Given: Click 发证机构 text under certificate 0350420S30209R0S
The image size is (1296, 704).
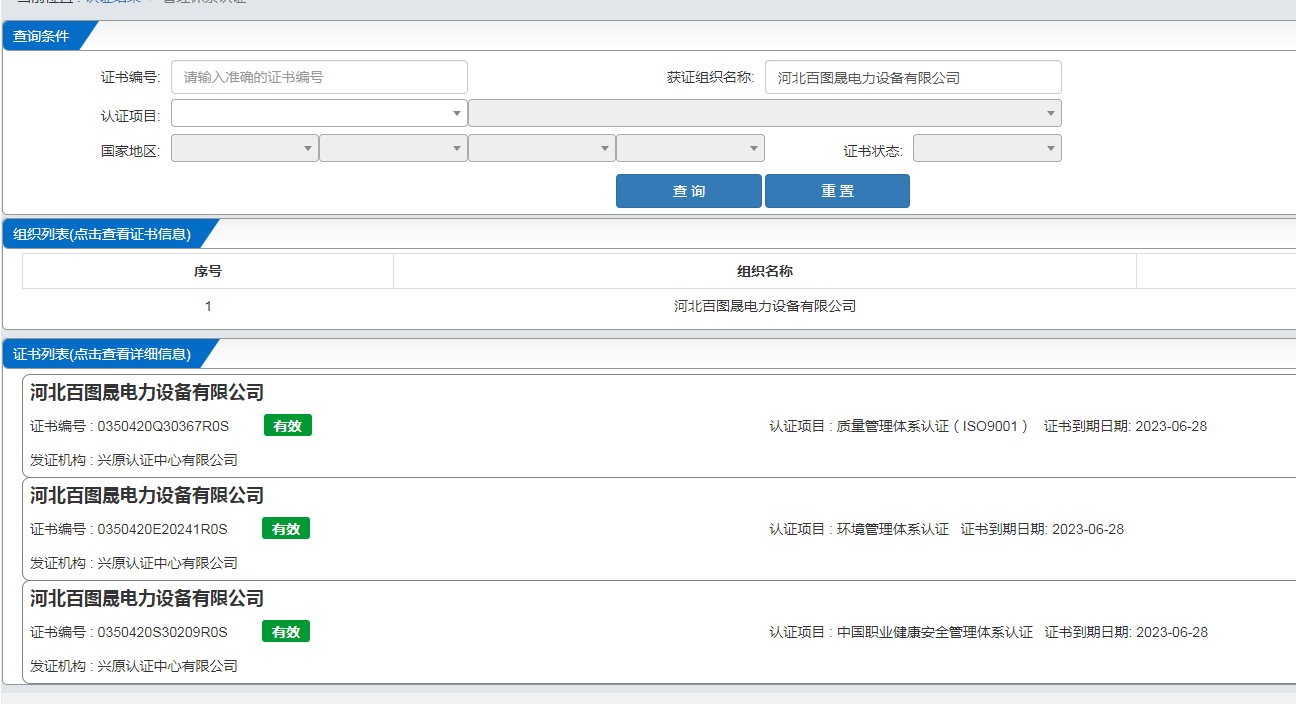Looking at the screenshot, I should [134, 666].
